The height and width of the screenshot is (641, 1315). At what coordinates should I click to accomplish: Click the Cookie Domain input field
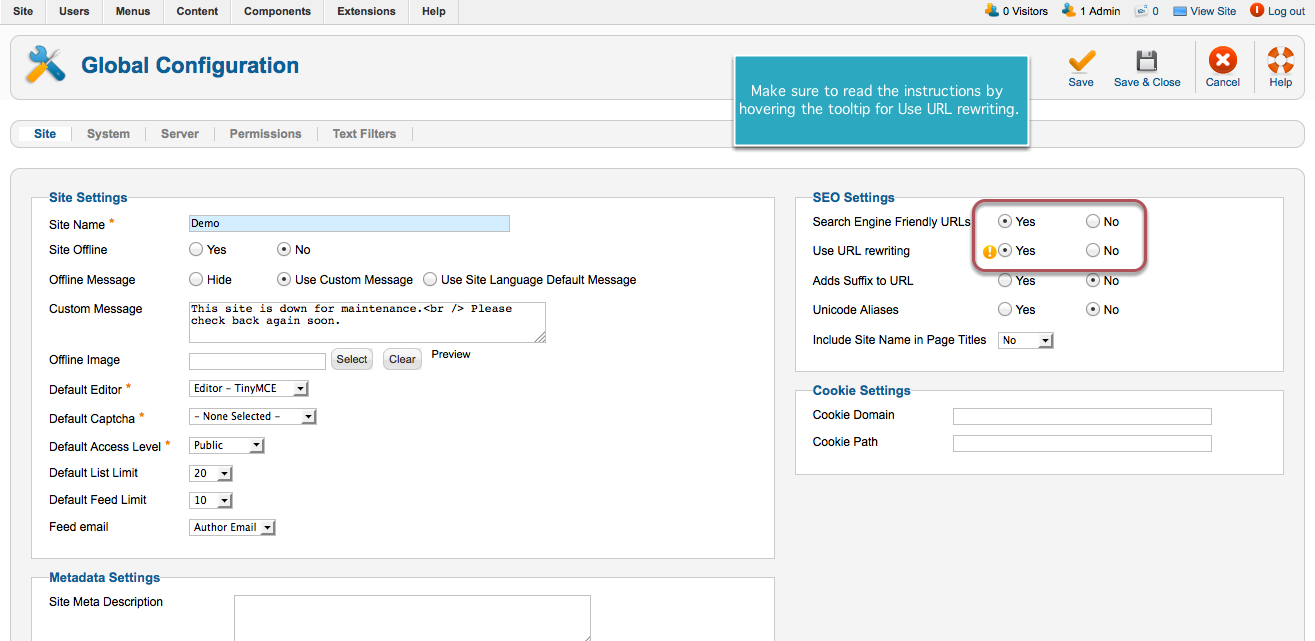pos(1082,416)
